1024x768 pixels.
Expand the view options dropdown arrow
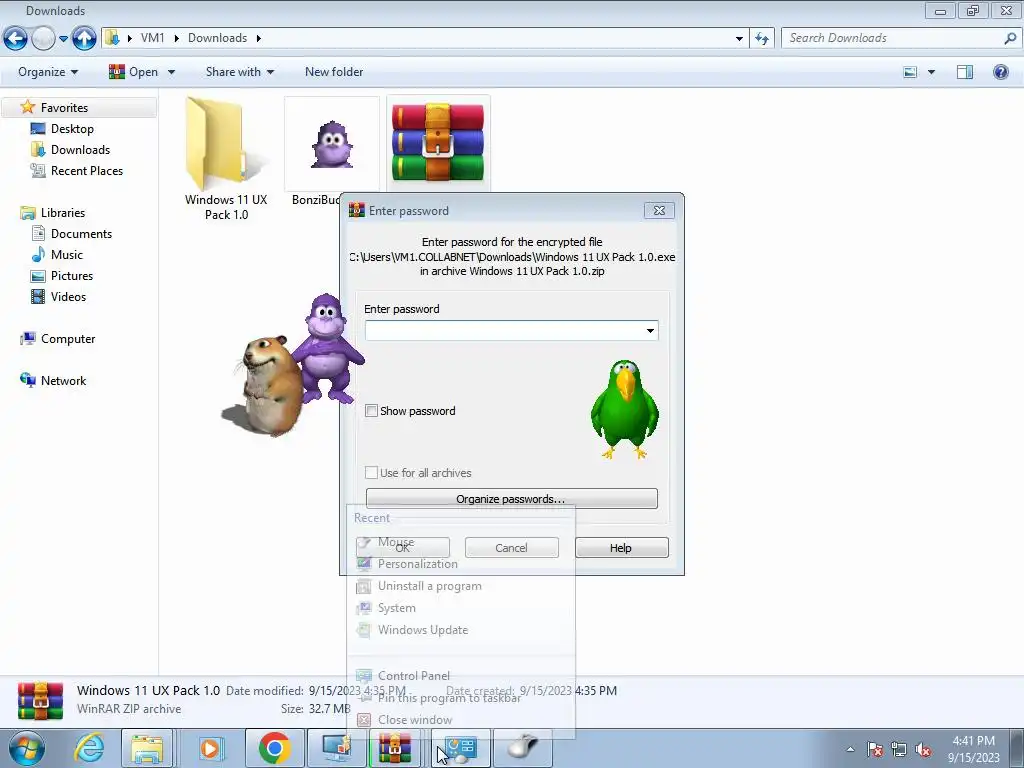click(931, 72)
